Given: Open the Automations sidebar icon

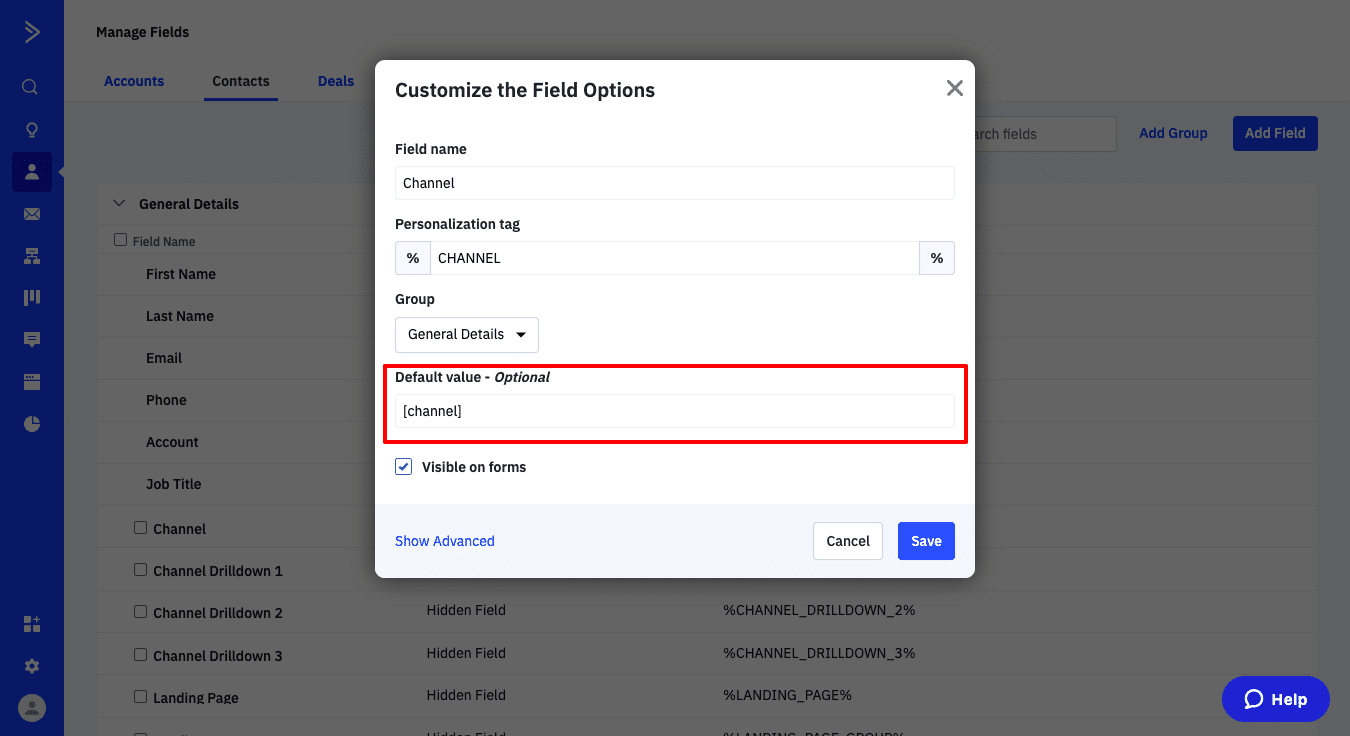Looking at the screenshot, I should 31,256.
